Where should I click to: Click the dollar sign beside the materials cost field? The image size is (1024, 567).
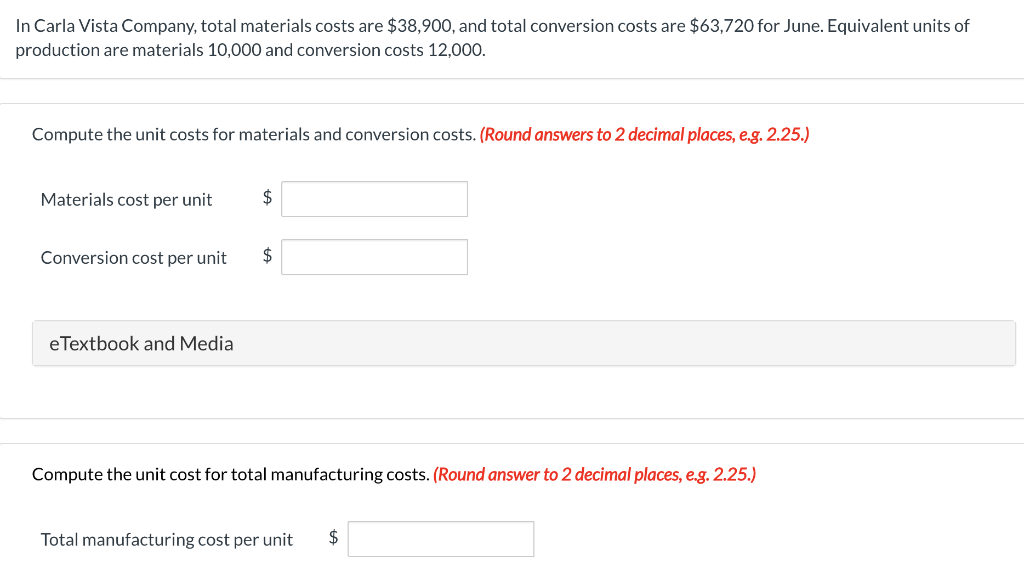point(267,199)
